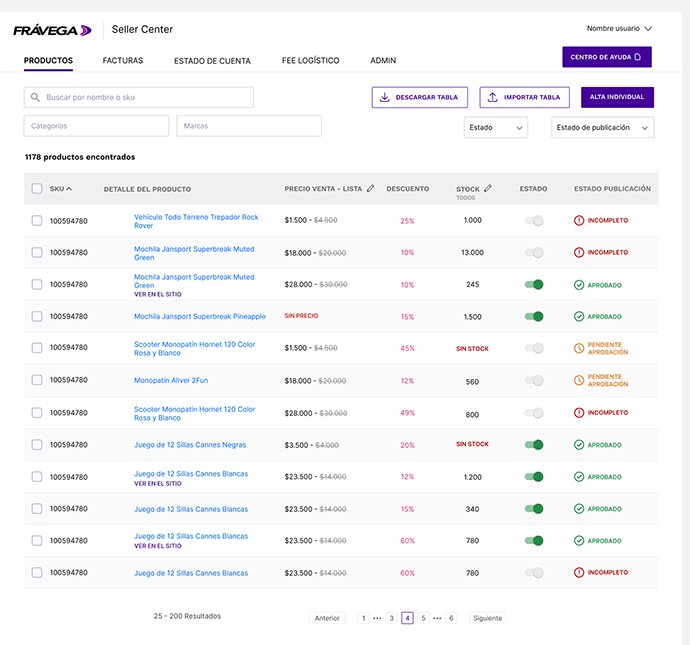The width and height of the screenshot is (690, 645).
Task: Toggle Estado switch for Monopatin Aliver 2Fun
Action: click(534, 380)
